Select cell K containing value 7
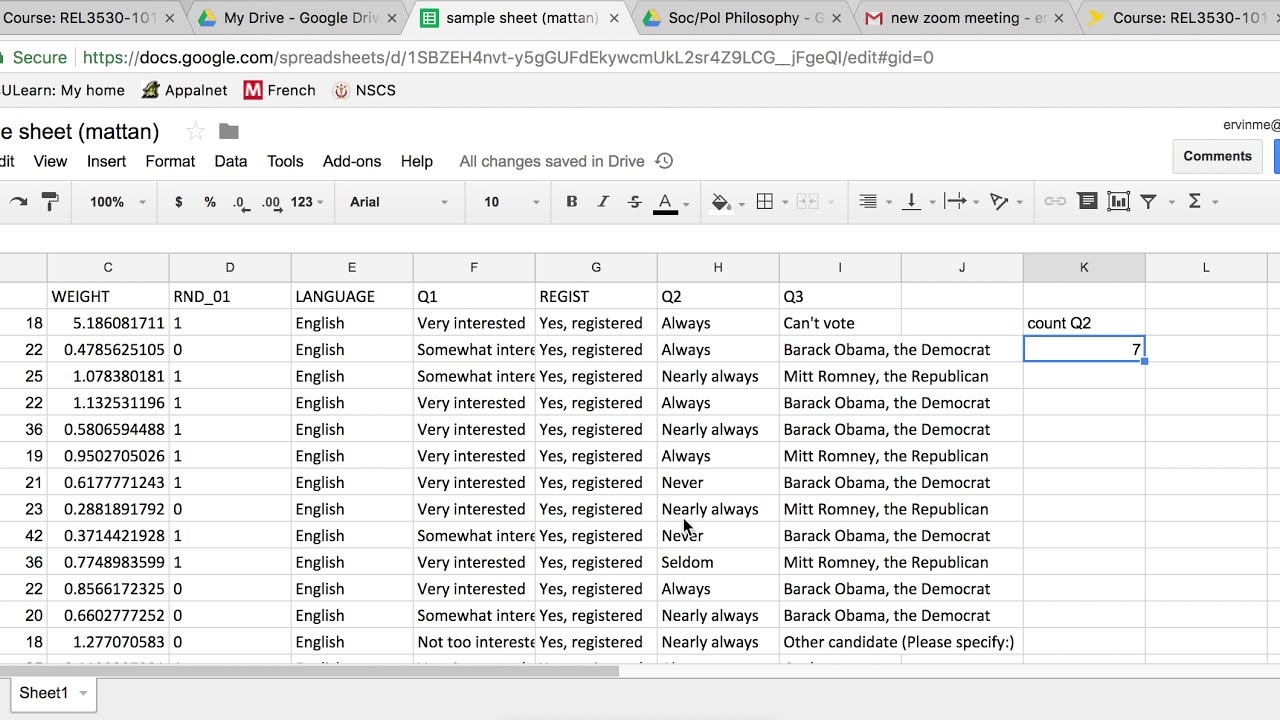The image size is (1280, 720). click(x=1084, y=349)
